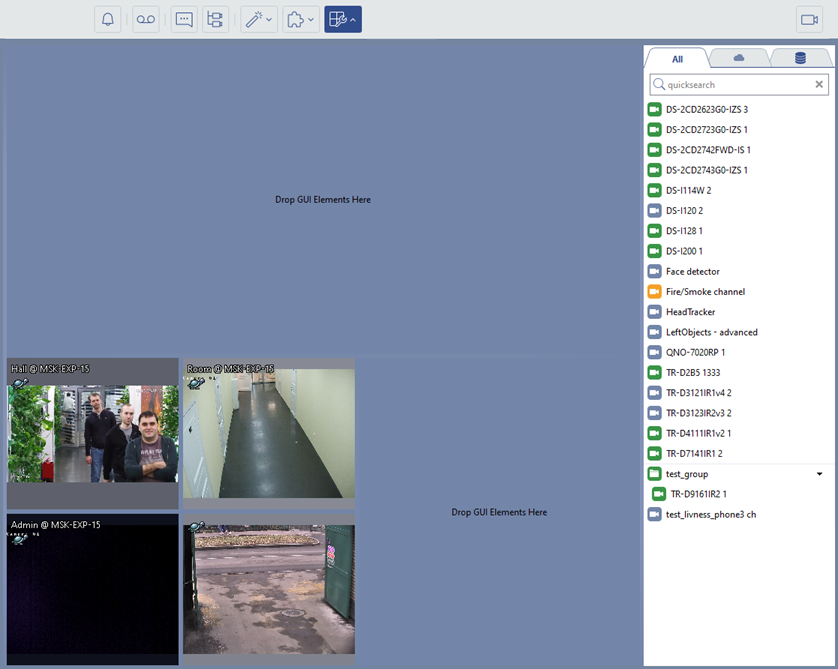838x669 pixels.
Task: Click turtle icon on Hall camera tile
Action: [20, 383]
